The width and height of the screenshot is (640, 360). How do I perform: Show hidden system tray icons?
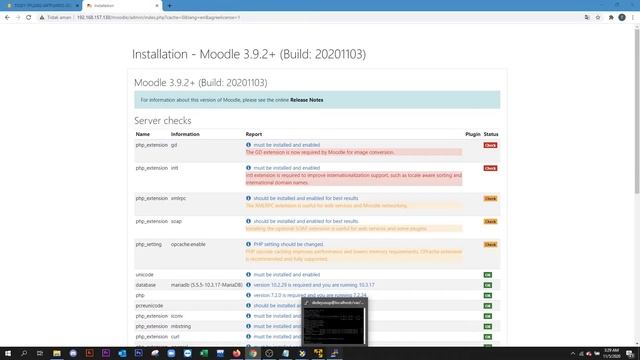573,353
